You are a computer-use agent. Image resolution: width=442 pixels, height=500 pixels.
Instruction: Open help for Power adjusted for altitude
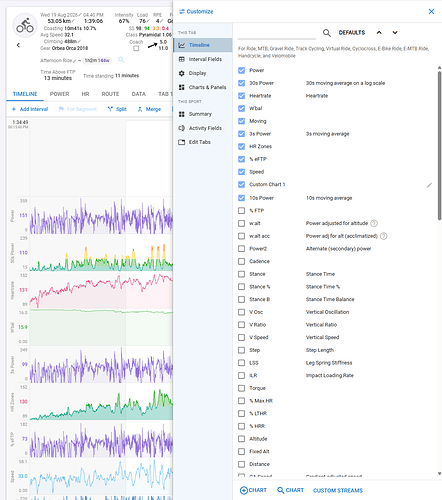click(374, 223)
